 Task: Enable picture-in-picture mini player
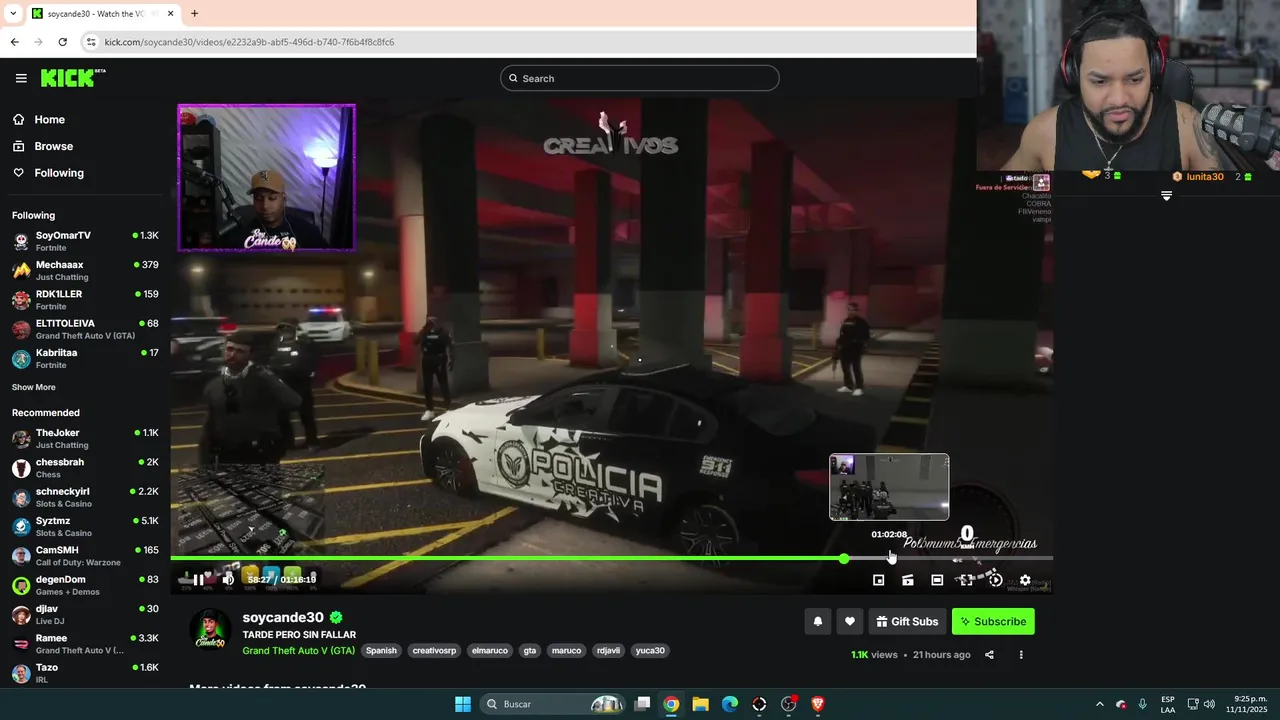(x=878, y=580)
